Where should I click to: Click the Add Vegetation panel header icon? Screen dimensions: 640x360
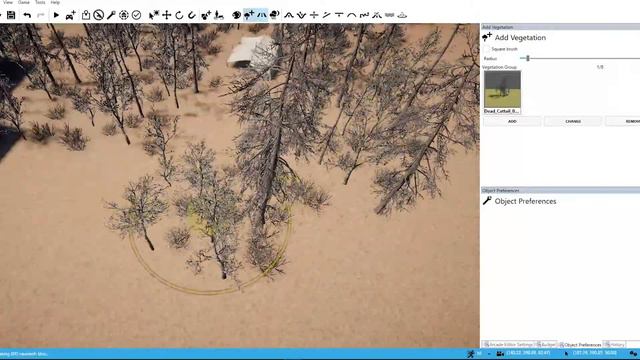click(487, 37)
